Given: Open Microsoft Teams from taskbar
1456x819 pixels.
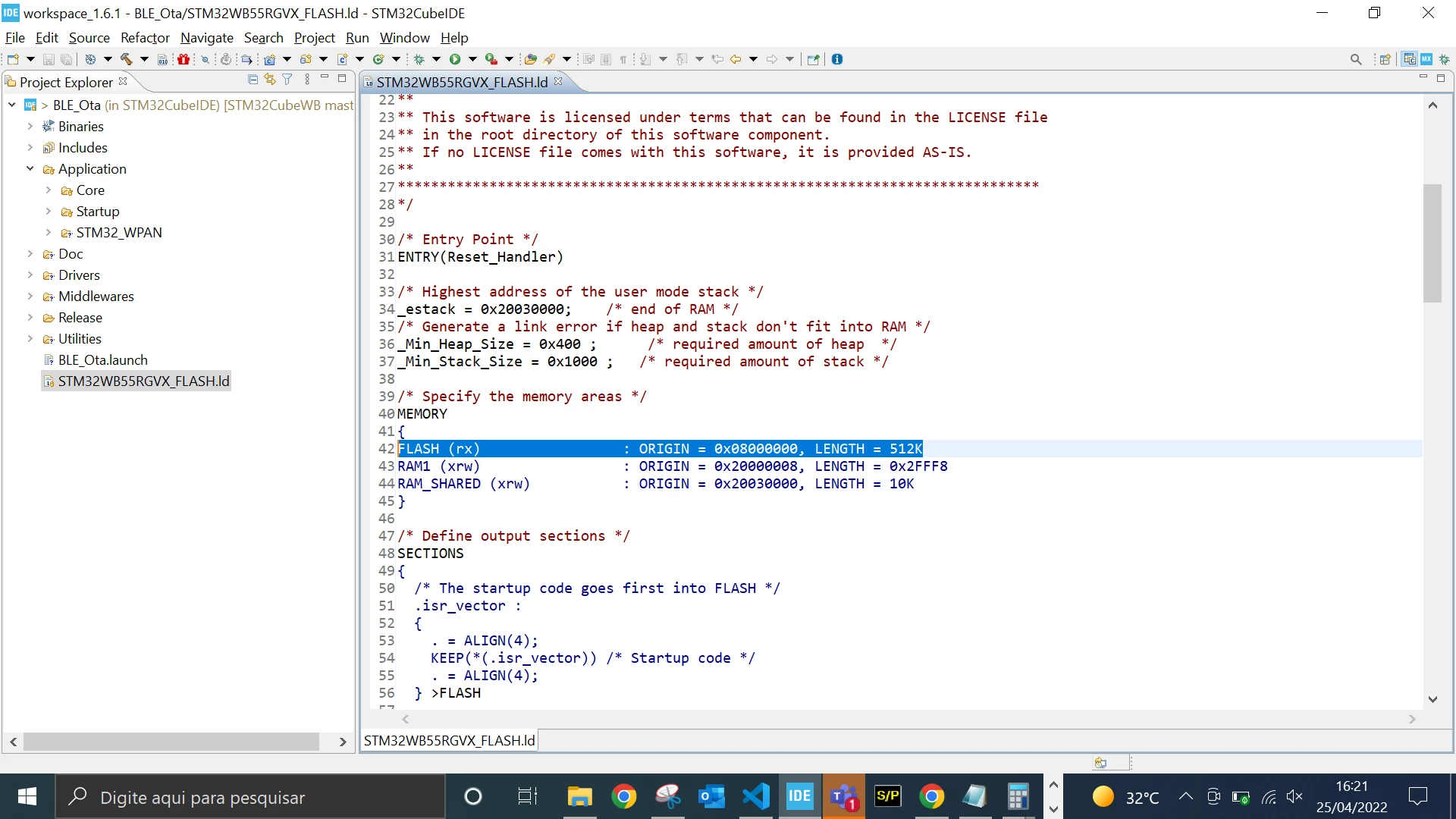Looking at the screenshot, I should (x=844, y=797).
